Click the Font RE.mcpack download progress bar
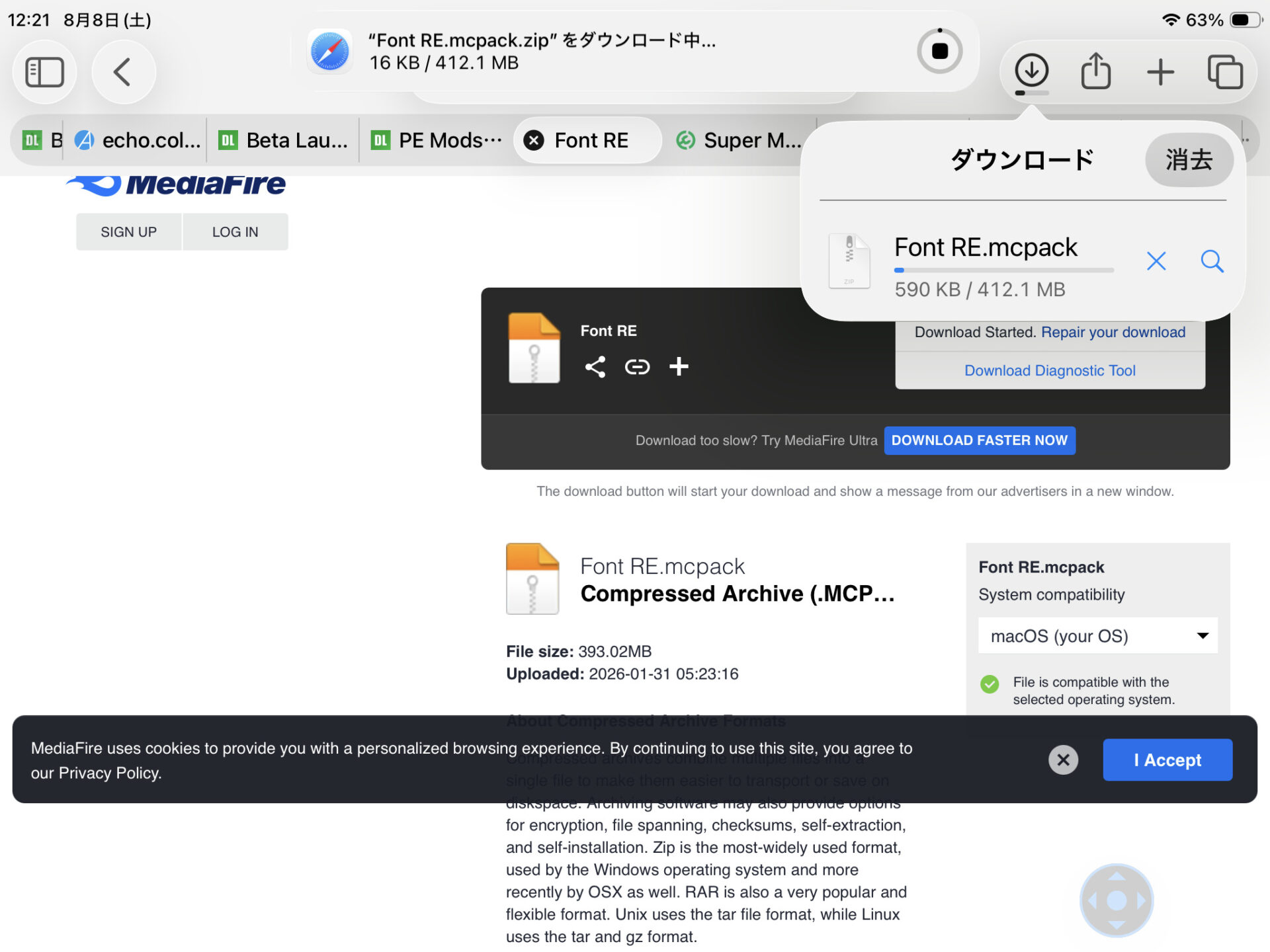The image size is (1270, 952). coord(1003,270)
